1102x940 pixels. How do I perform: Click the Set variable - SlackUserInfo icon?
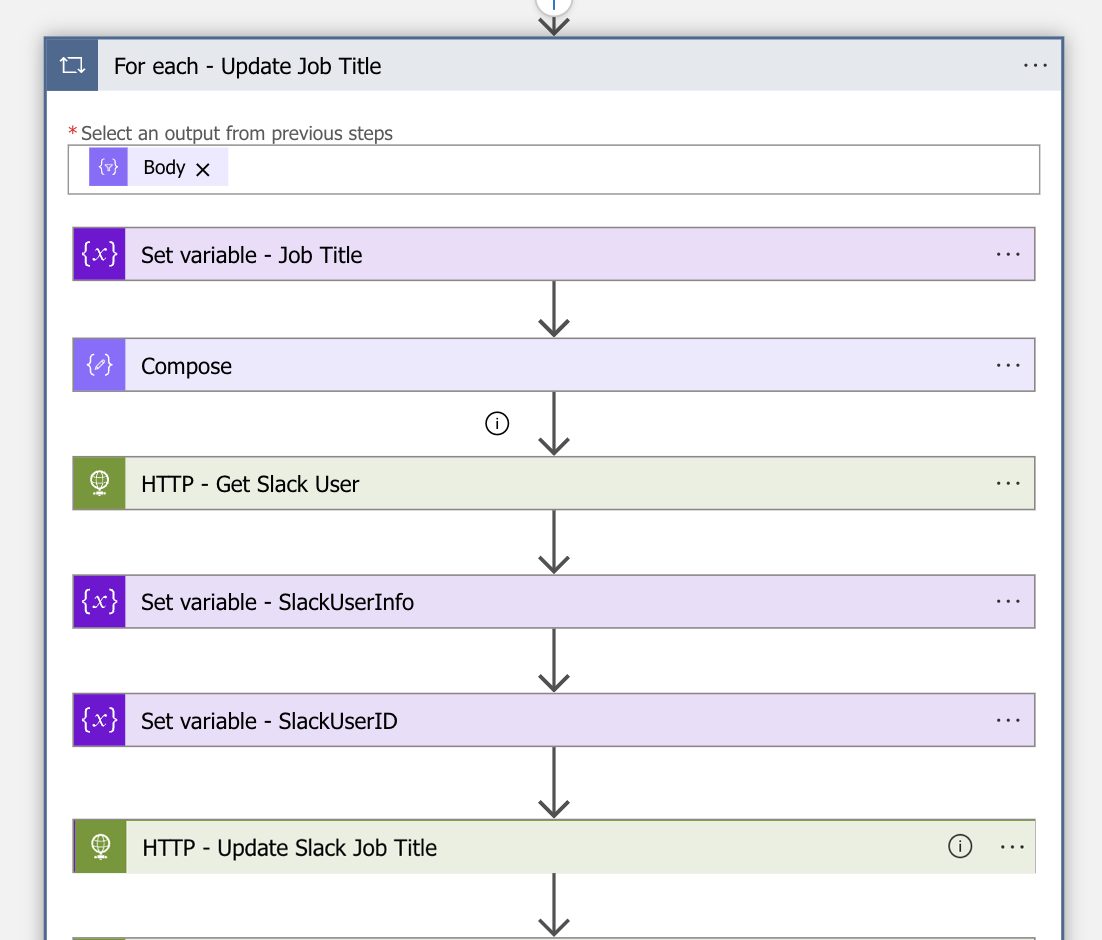(x=99, y=601)
